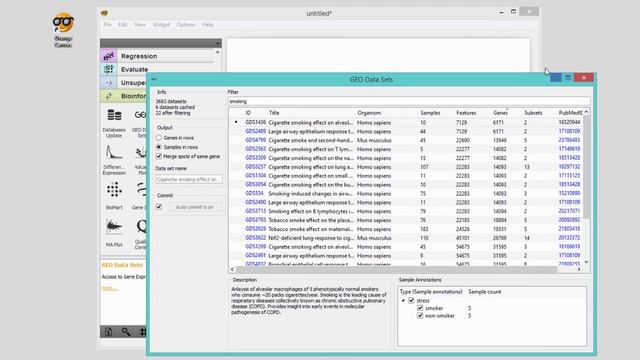Open the Widget menu
640x360 pixels.
161,25
